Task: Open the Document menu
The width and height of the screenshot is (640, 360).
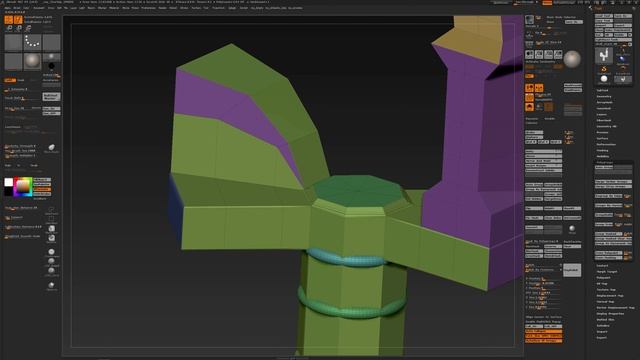Action: point(39,8)
